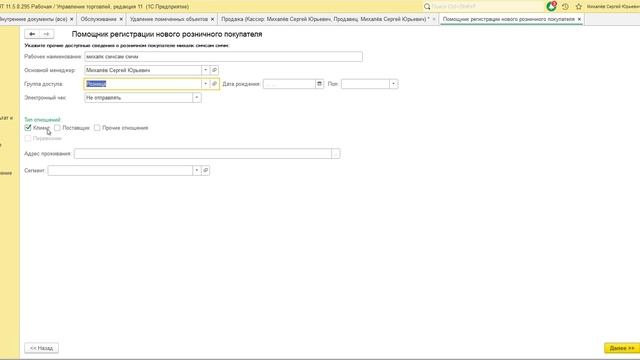This screenshot has height=360, width=640.
Task: Click the Далее >> button
Action: click(622, 348)
